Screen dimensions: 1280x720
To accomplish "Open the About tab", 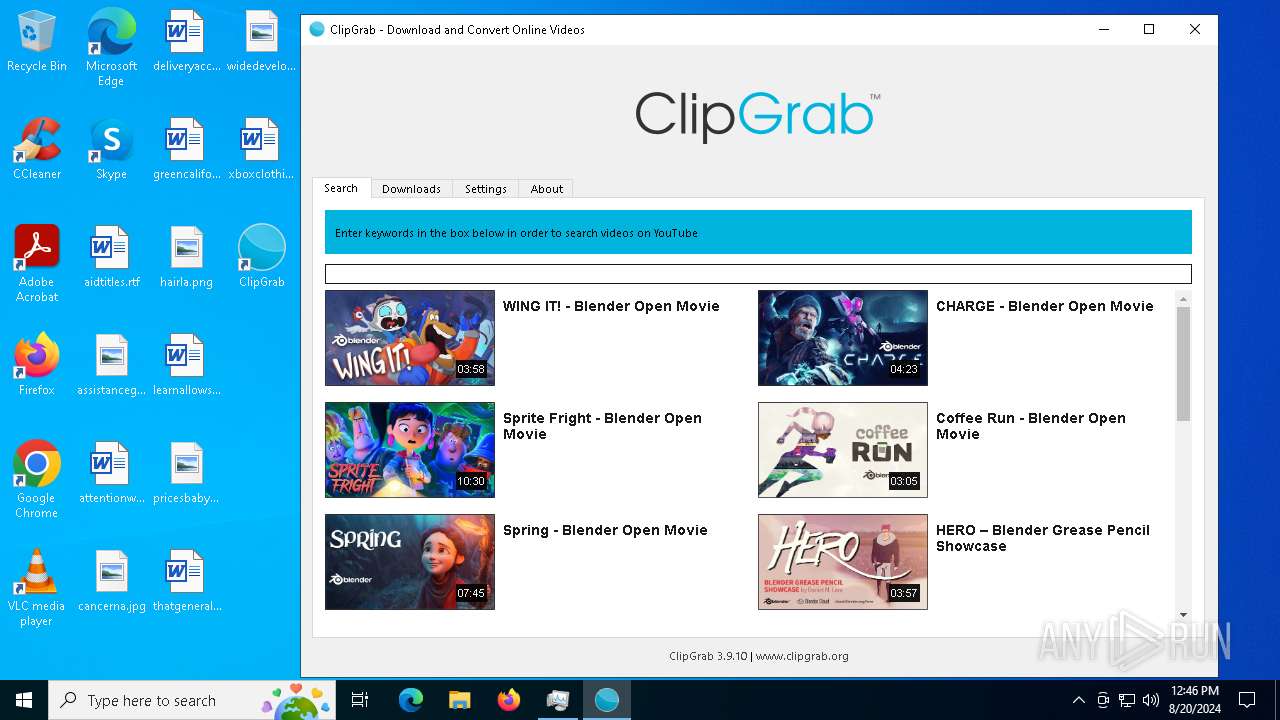I will point(547,189).
